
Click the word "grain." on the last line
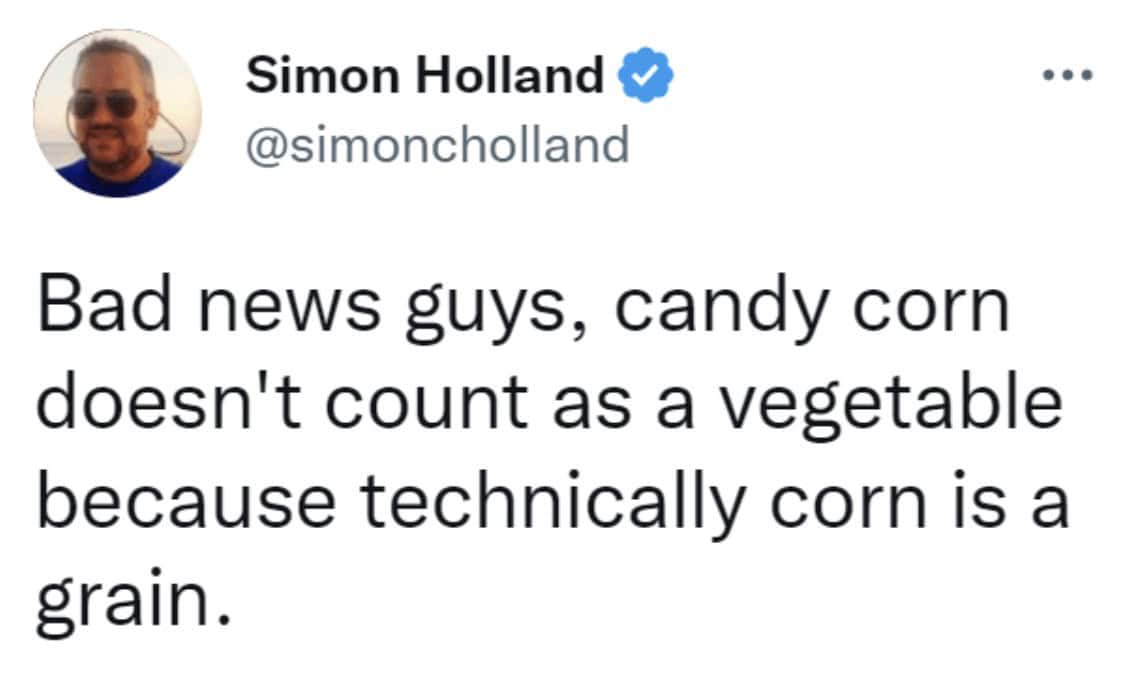click(126, 597)
